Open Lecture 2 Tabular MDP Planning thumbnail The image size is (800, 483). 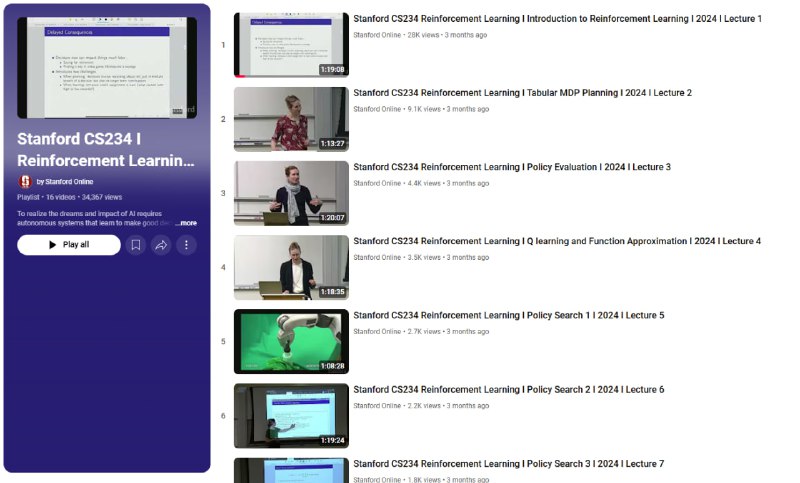click(291, 119)
